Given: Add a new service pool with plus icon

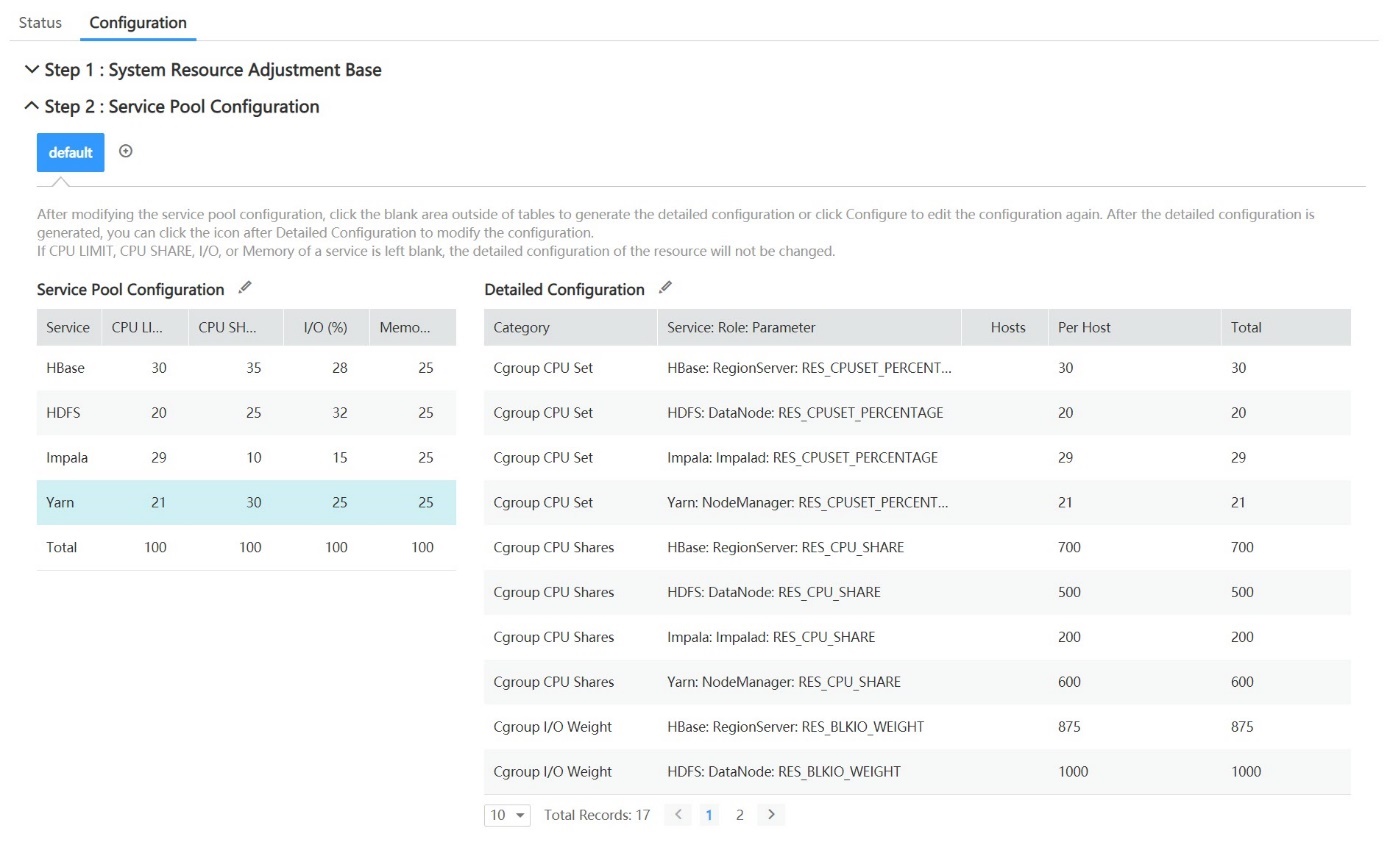Looking at the screenshot, I should click(x=125, y=151).
